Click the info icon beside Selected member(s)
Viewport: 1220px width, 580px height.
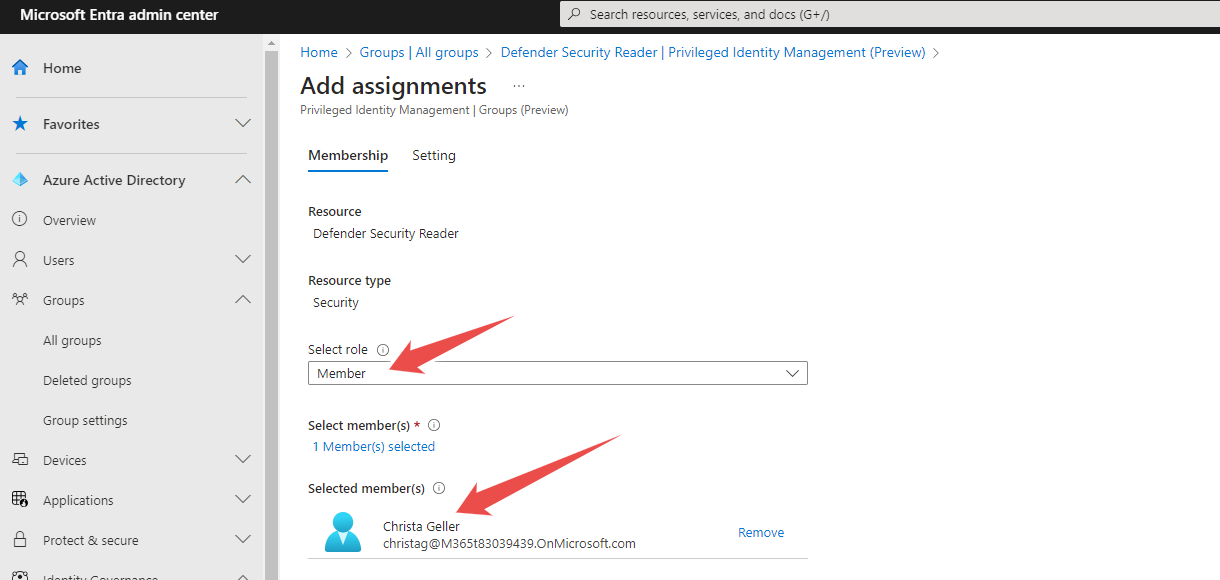coord(439,489)
